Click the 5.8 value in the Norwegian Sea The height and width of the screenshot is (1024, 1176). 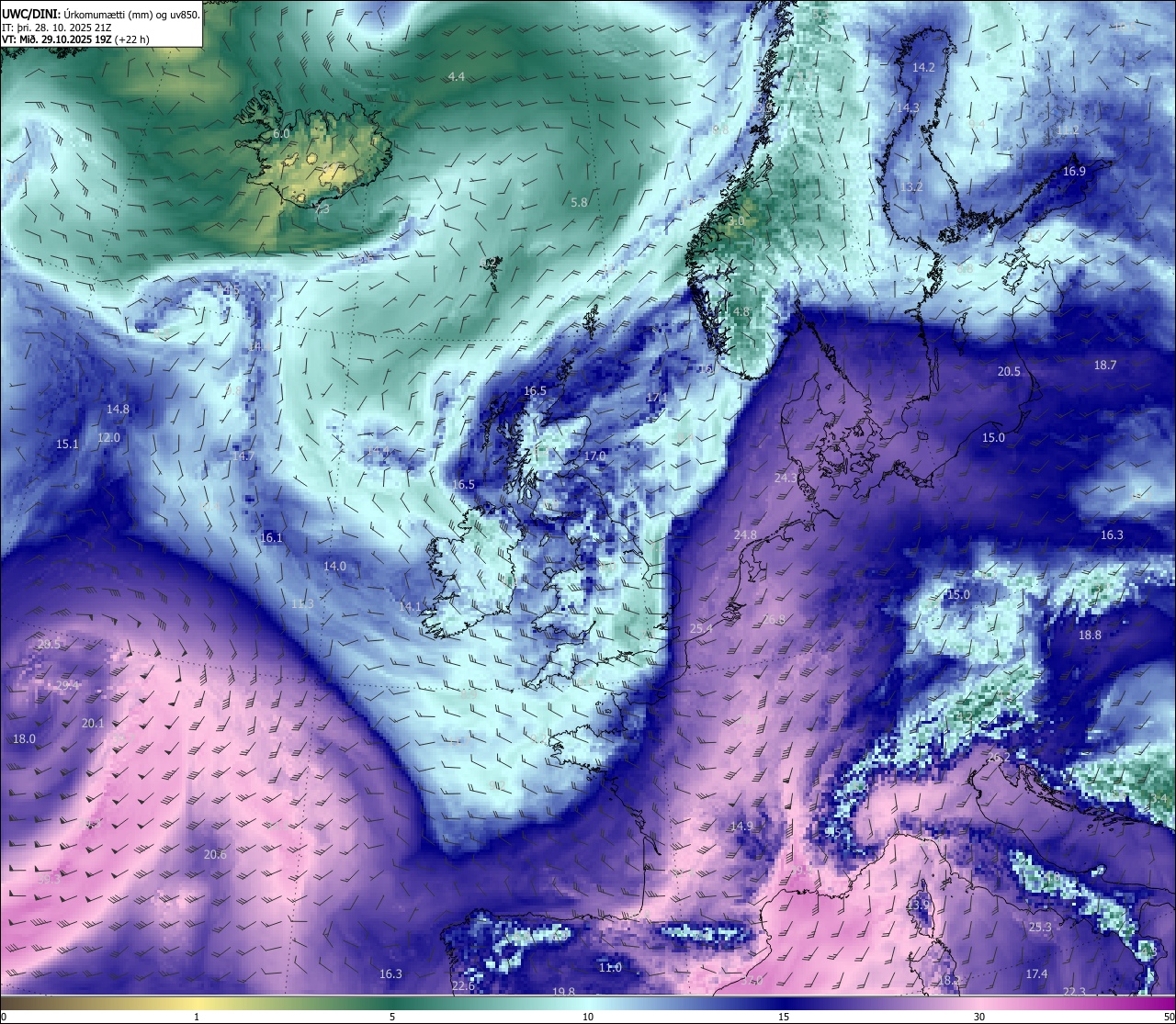click(579, 202)
